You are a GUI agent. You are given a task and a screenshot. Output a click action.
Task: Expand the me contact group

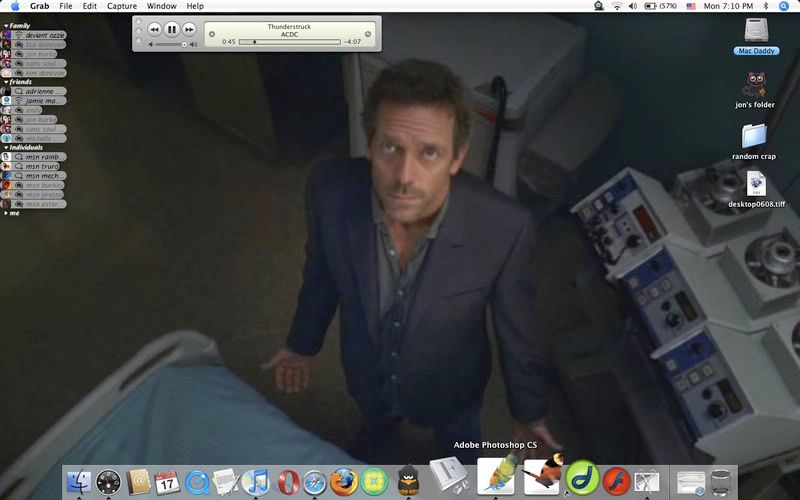click(x=6, y=213)
